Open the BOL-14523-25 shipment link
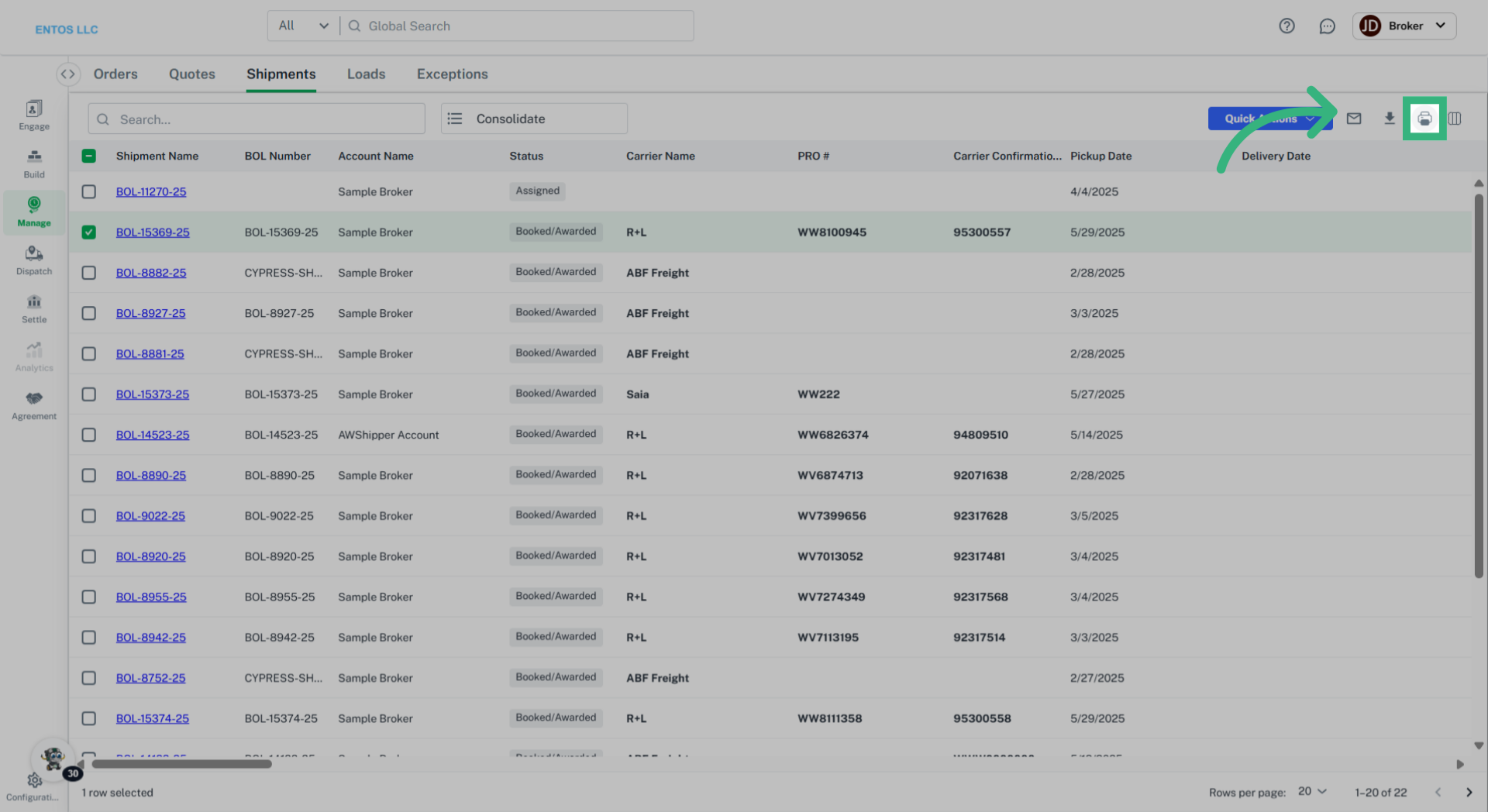 coord(153,435)
